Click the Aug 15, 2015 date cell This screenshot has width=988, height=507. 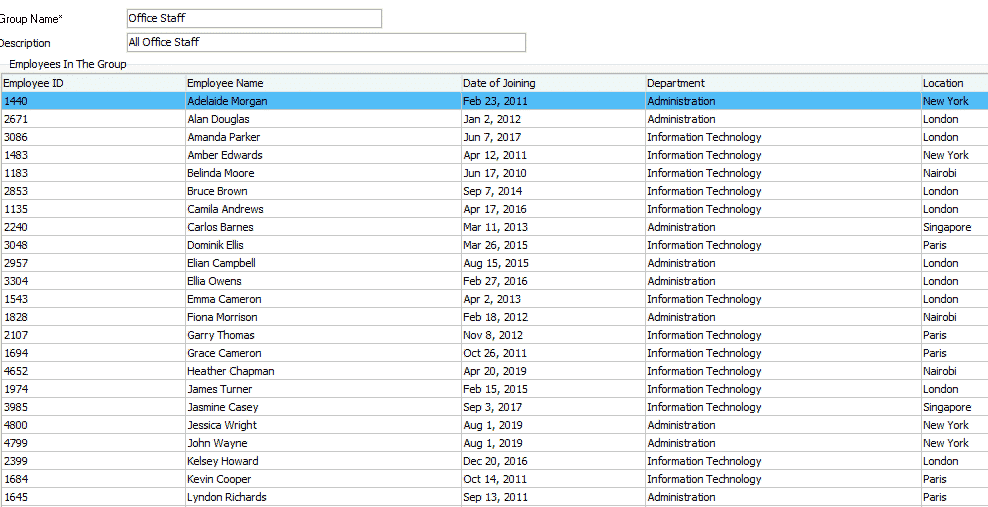[x=553, y=263]
